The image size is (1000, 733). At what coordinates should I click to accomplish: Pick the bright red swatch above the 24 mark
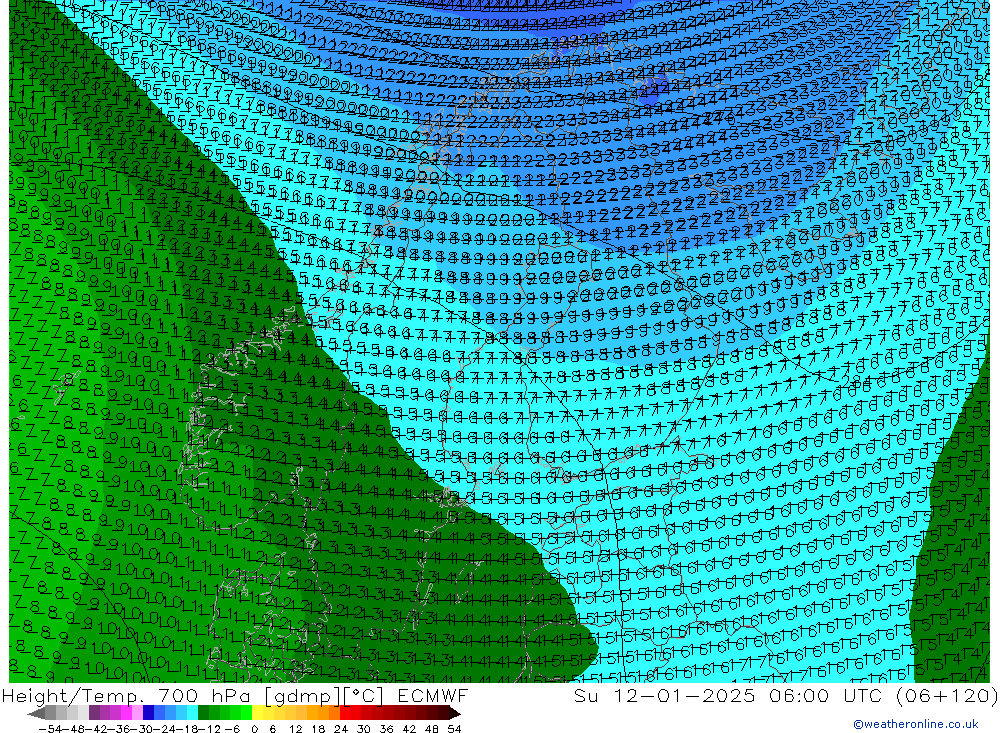click(x=345, y=713)
